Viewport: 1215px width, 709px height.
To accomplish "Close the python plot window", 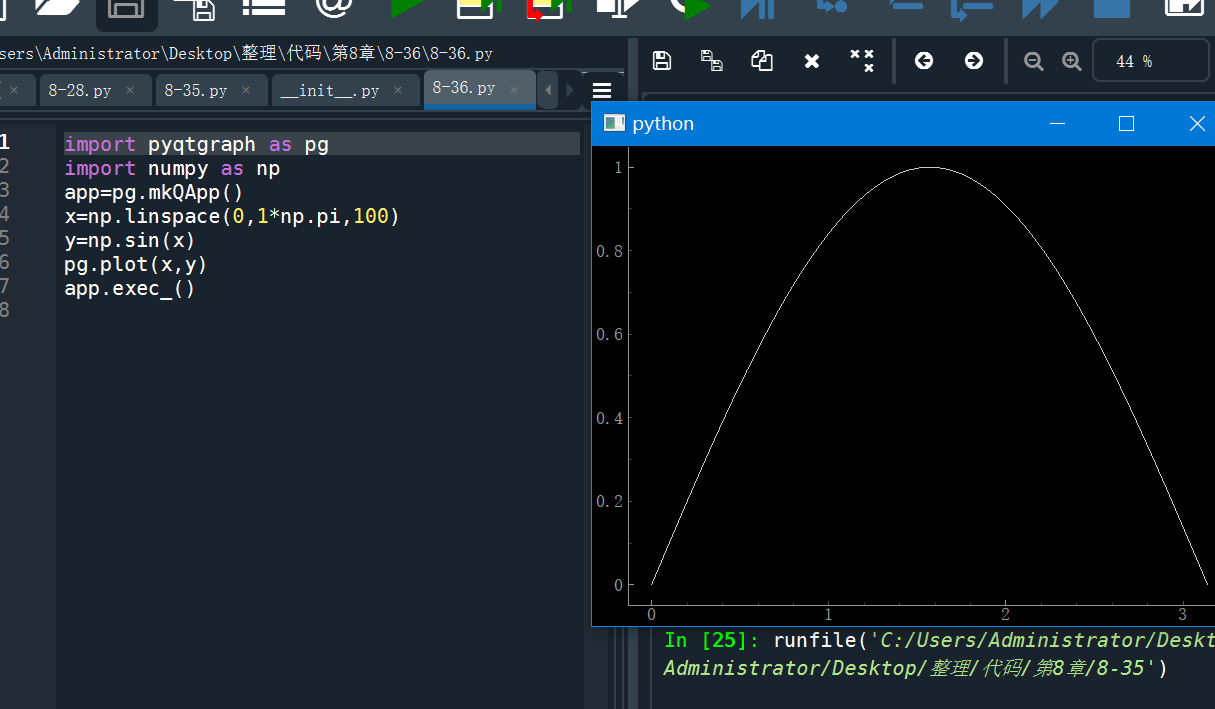I will pos(1195,123).
